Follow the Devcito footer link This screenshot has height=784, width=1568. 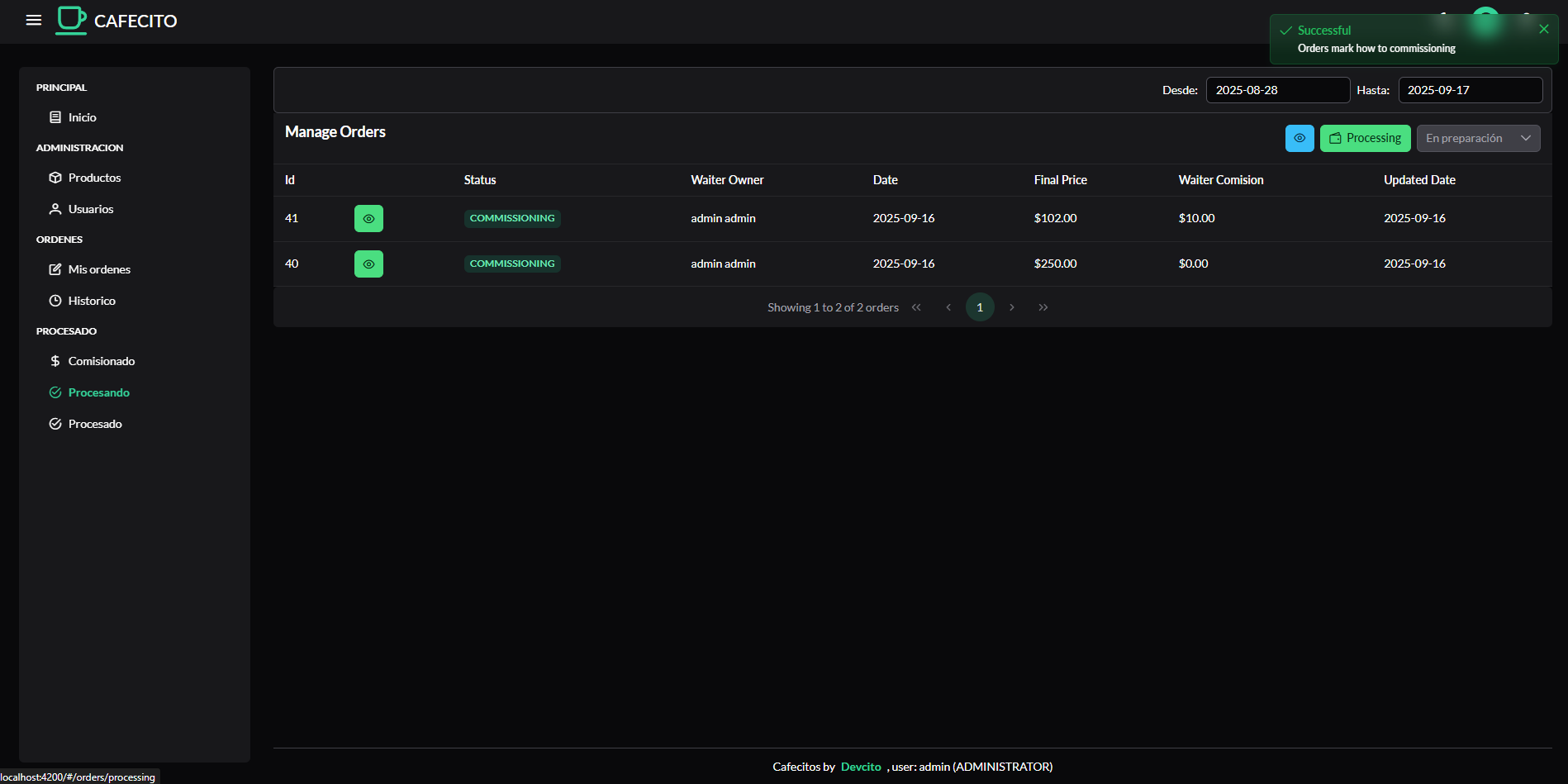[861, 767]
